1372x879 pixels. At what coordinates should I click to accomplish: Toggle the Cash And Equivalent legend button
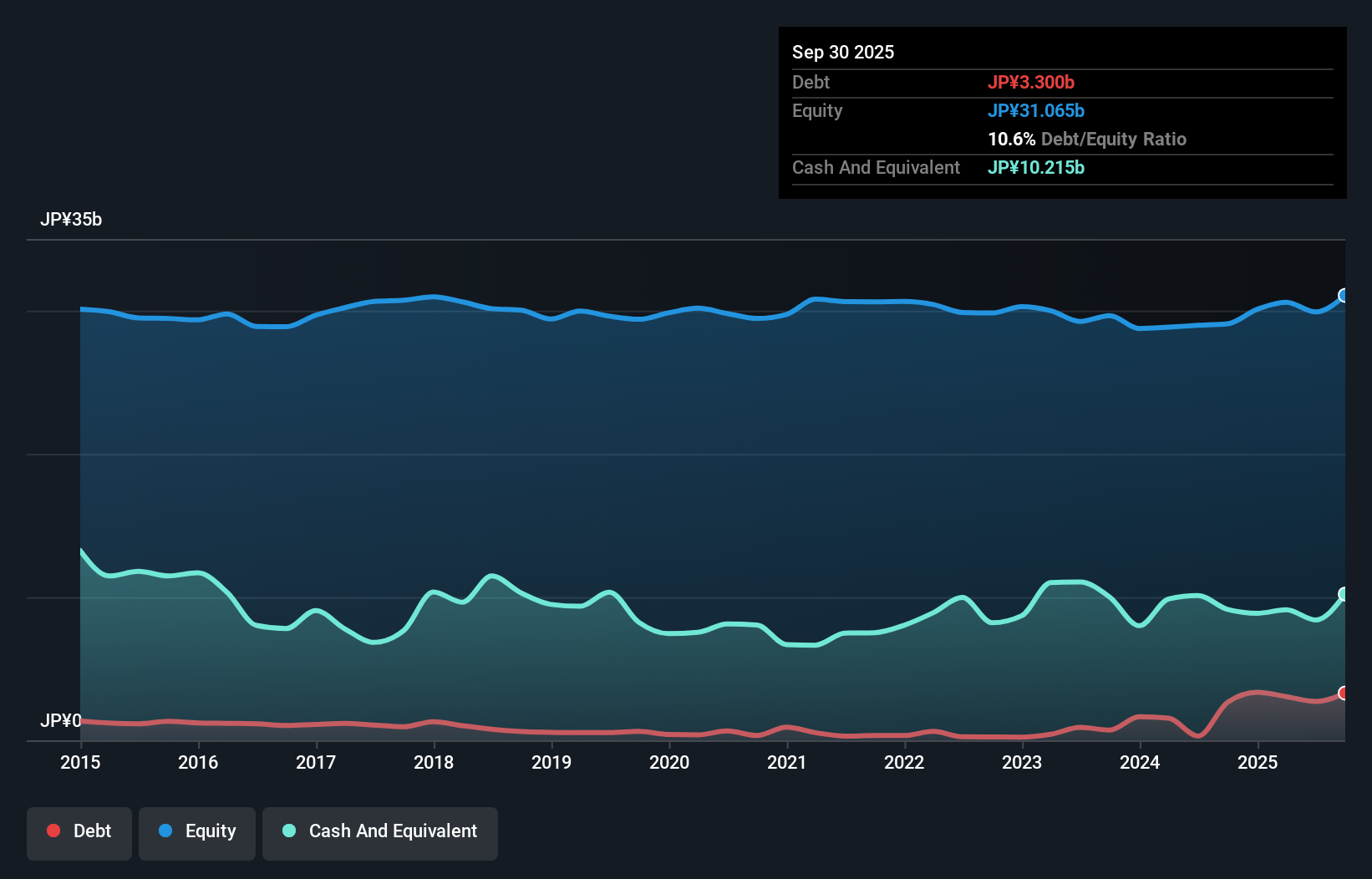click(x=380, y=833)
